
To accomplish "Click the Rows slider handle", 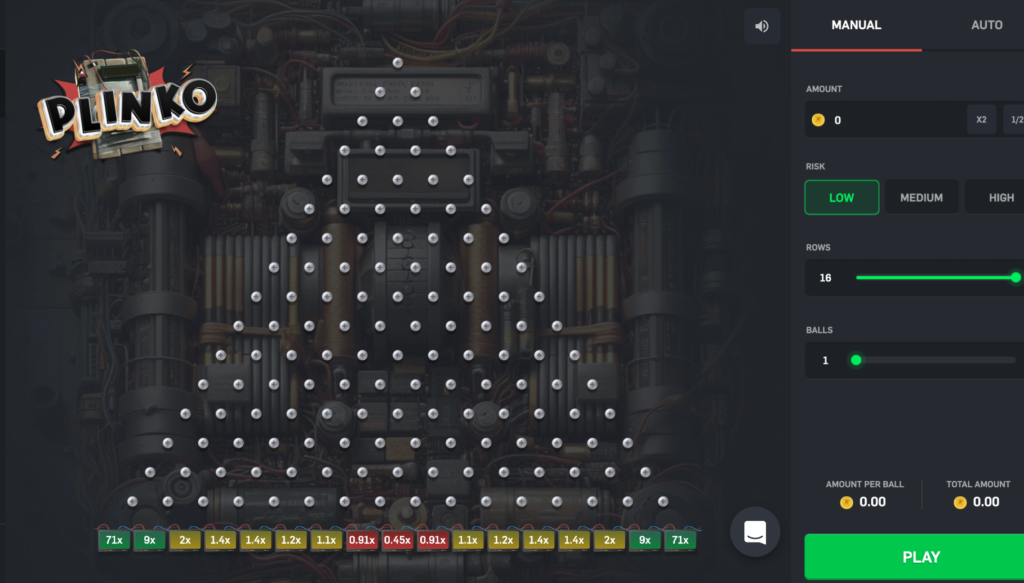I will tap(1016, 277).
